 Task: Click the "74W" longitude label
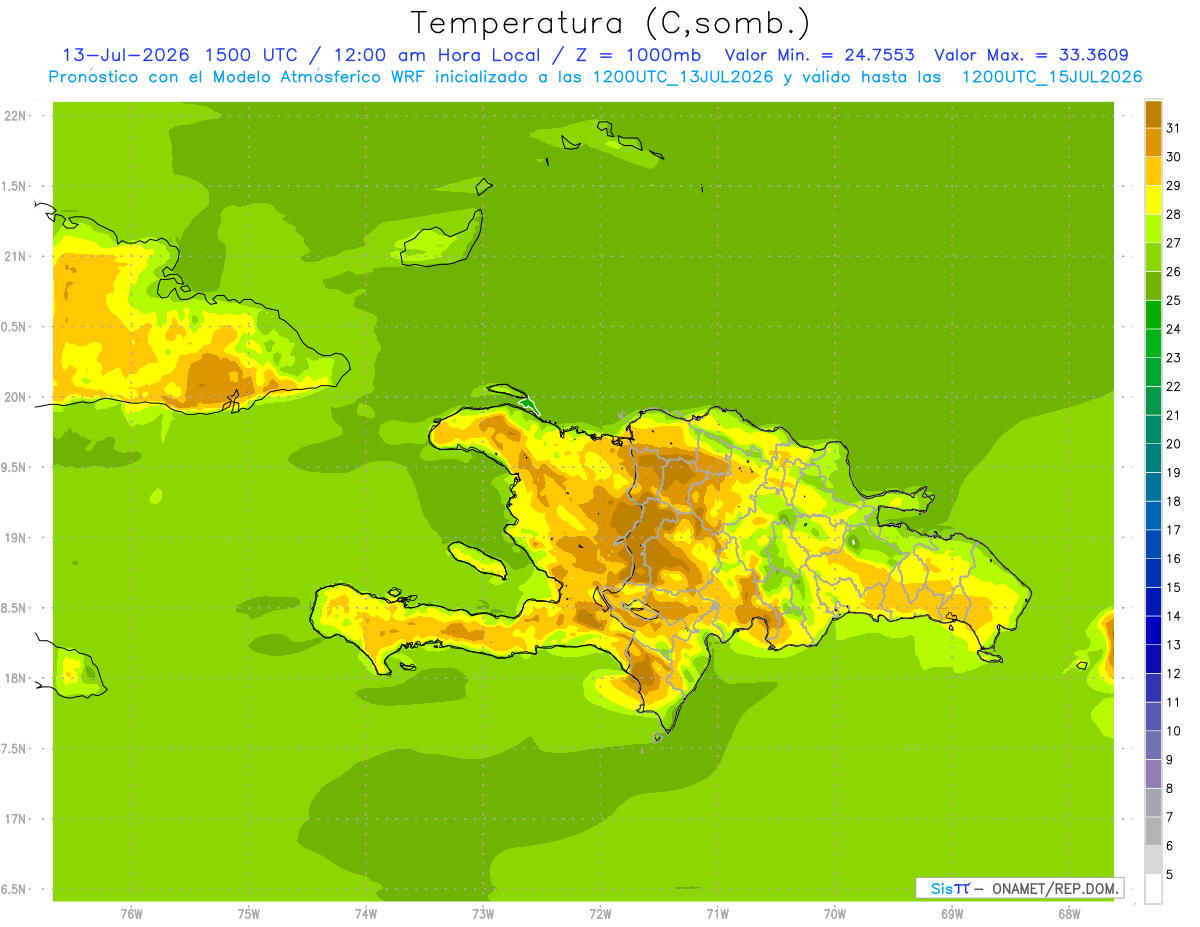pos(366,913)
